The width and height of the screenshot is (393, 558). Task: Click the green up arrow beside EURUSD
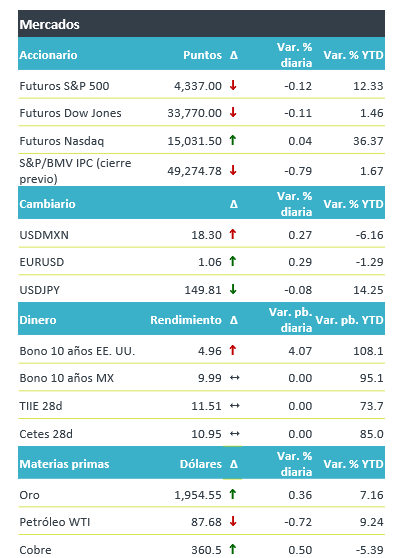[x=233, y=261]
